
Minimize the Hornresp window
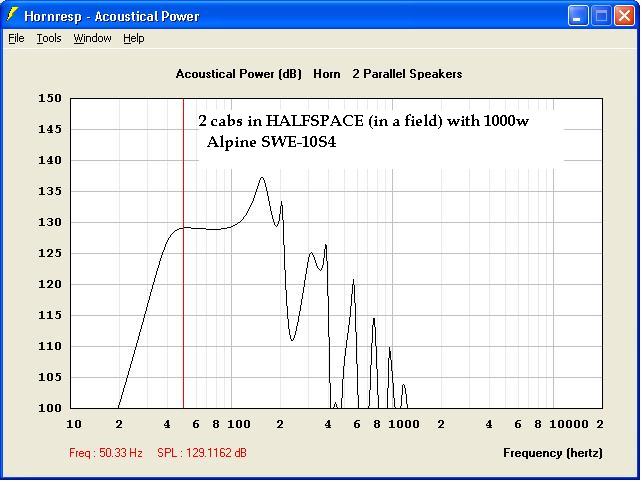pyautogui.click(x=578, y=16)
